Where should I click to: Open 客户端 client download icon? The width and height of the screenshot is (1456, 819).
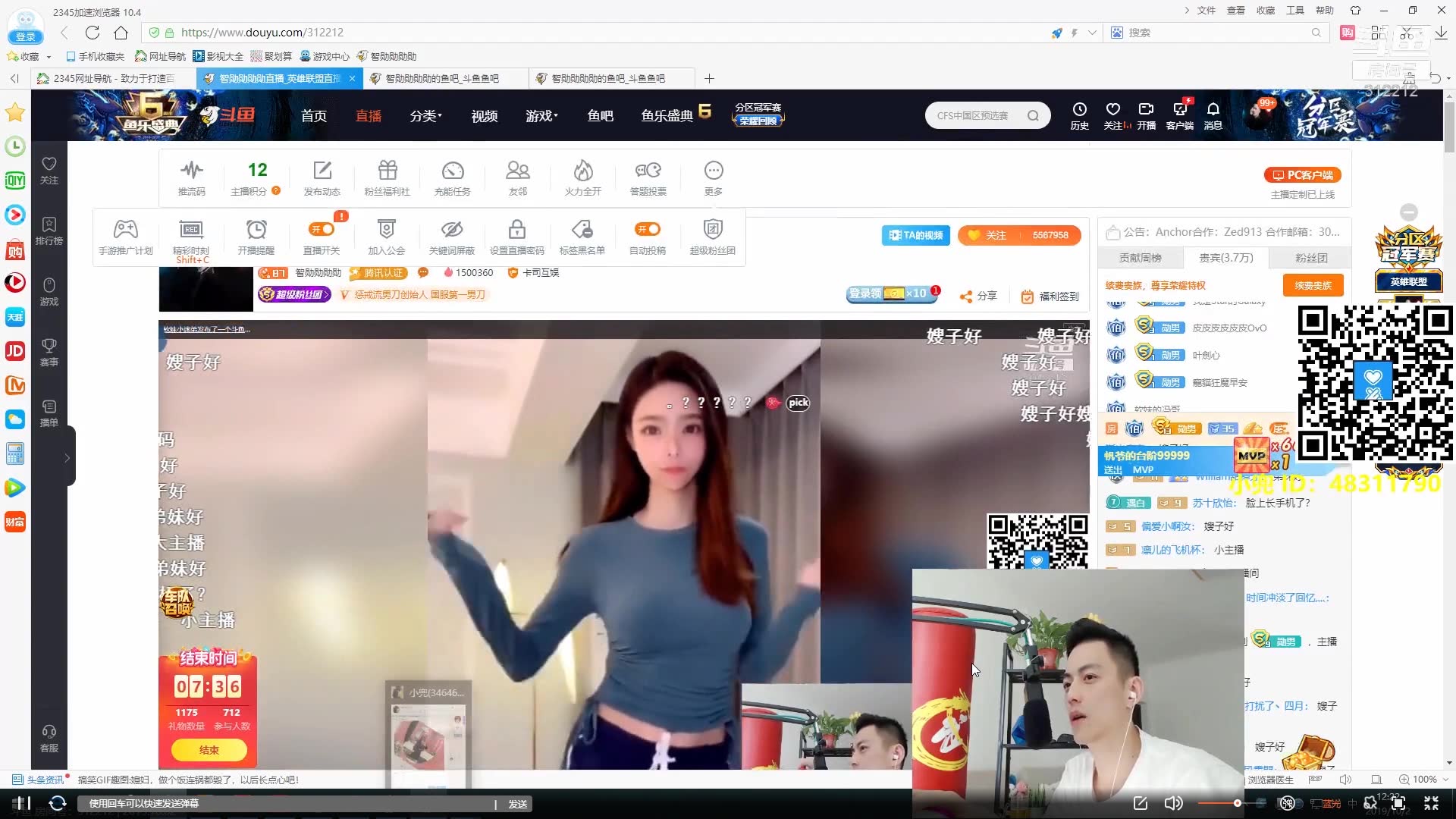coord(1180,116)
